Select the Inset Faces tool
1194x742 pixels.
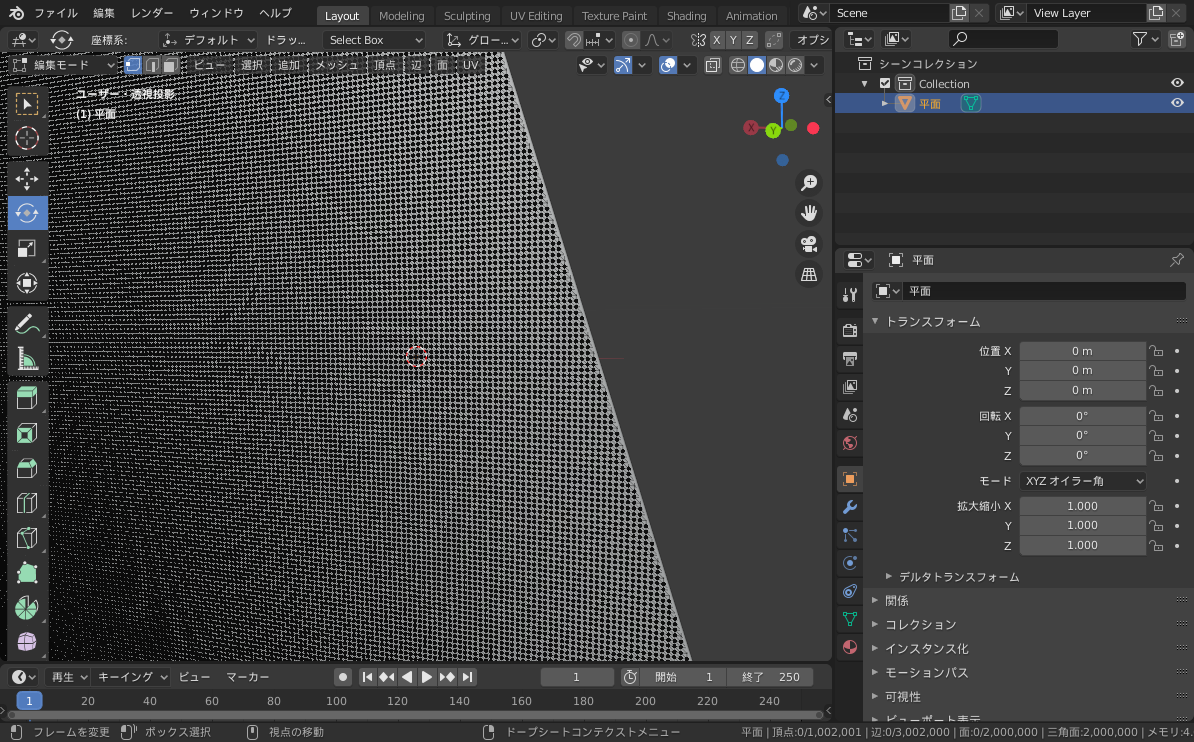(x=27, y=433)
